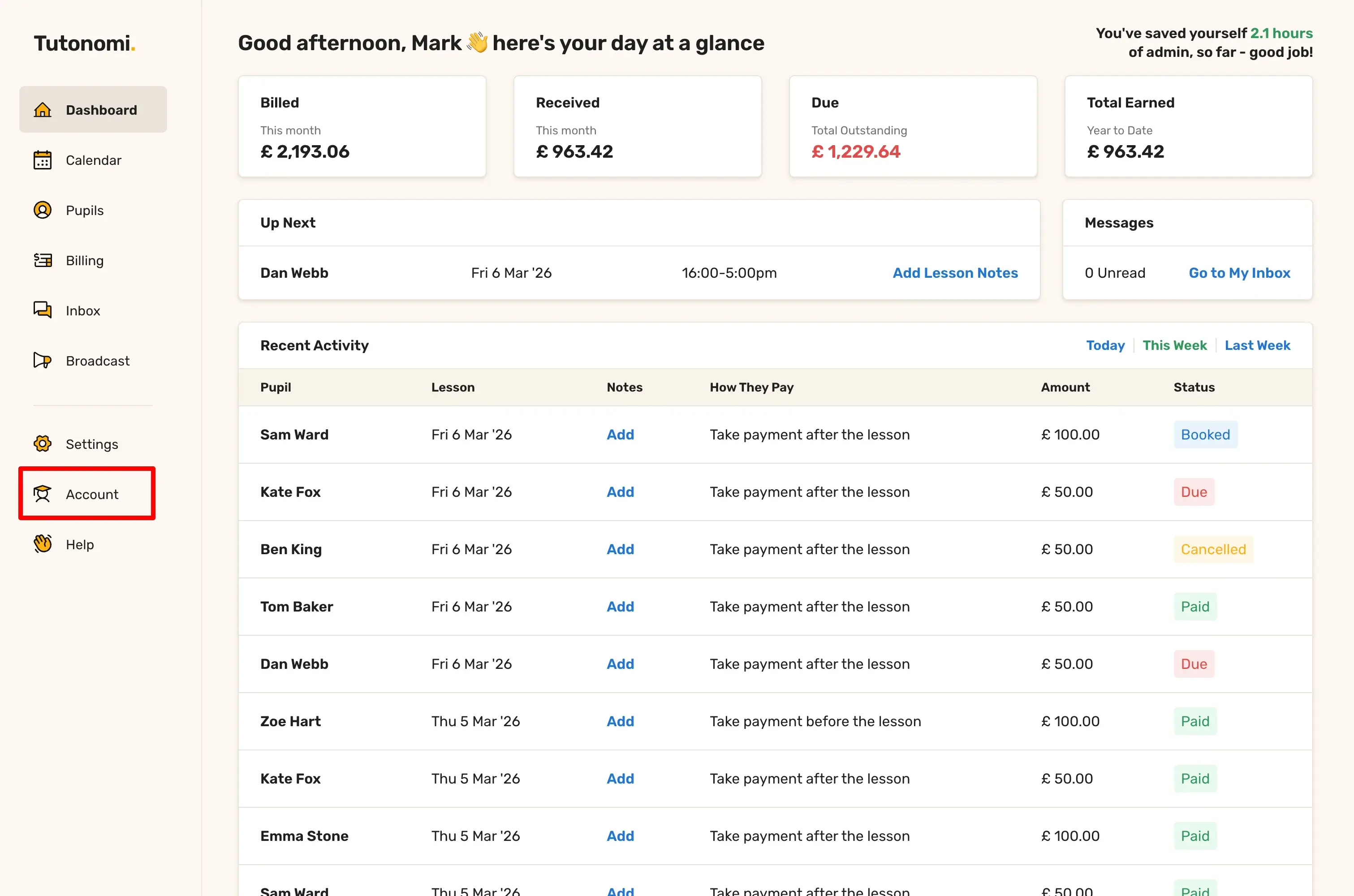Image resolution: width=1354 pixels, height=896 pixels.
Task: Open the Billing receipt icon
Action: (42, 261)
